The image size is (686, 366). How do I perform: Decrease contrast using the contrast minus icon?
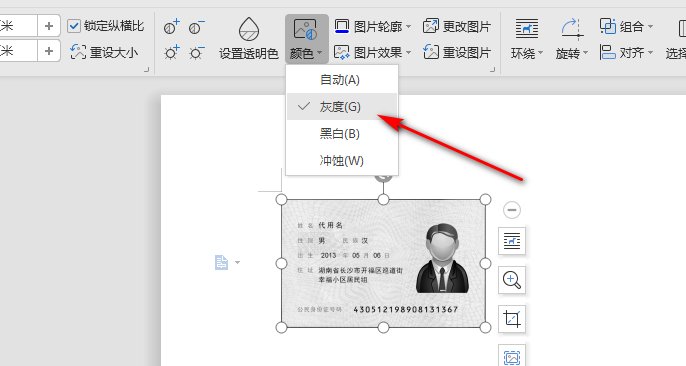pyautogui.click(x=197, y=27)
